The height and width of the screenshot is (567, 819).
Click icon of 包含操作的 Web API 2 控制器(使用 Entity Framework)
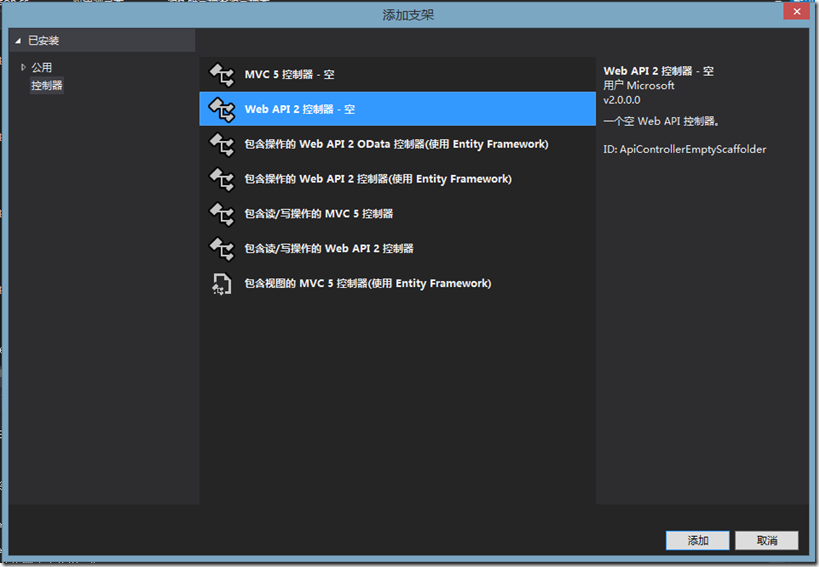(x=222, y=179)
